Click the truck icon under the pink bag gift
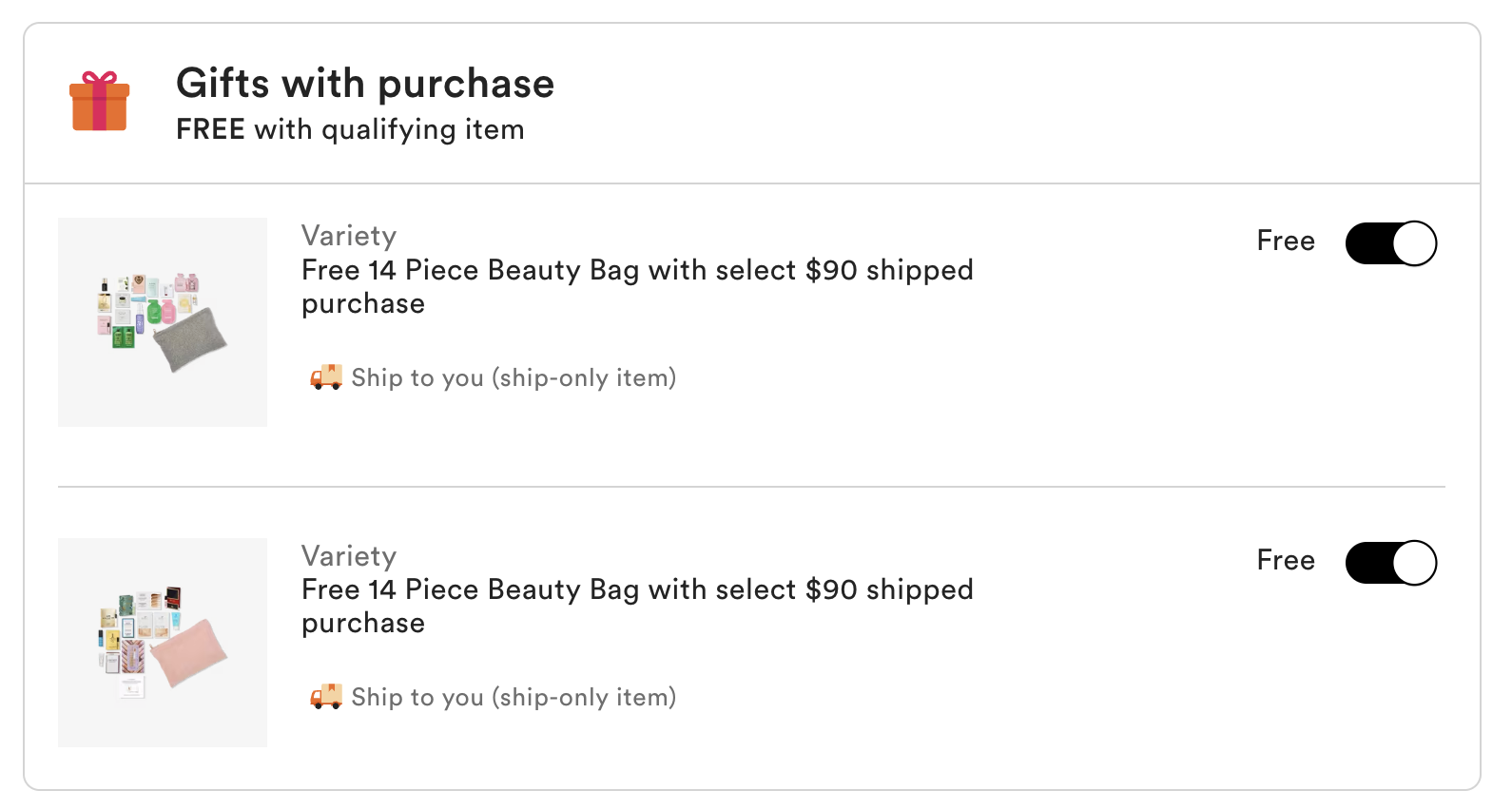Screen dimensions: 1512x810 [326, 697]
